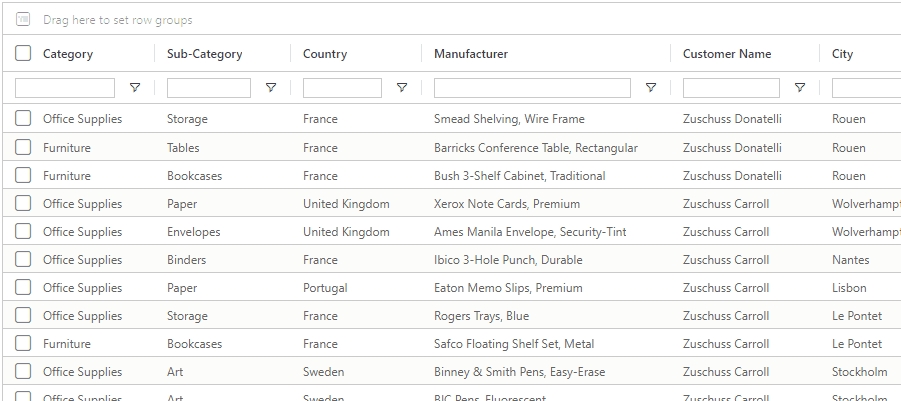This screenshot has height=401, width=901.
Task: Focus the Category filter text box
Action: [x=65, y=88]
